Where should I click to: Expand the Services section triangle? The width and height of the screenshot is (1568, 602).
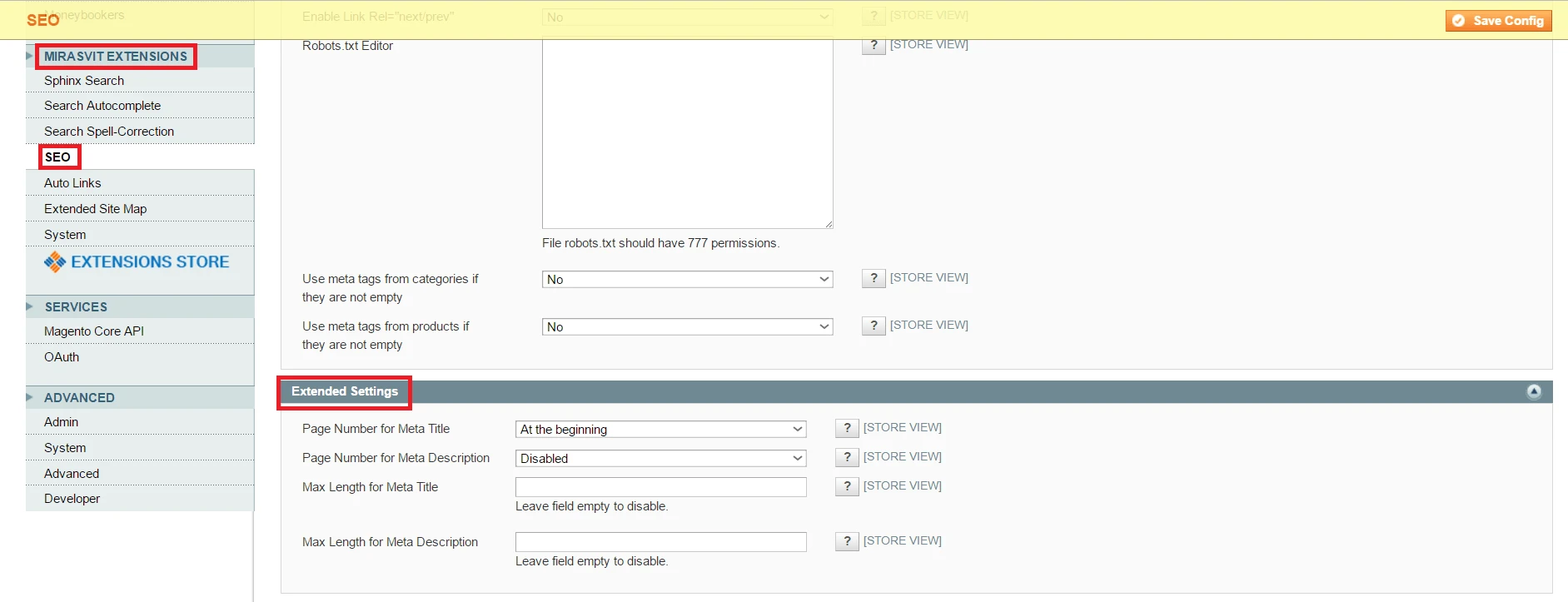(x=29, y=306)
